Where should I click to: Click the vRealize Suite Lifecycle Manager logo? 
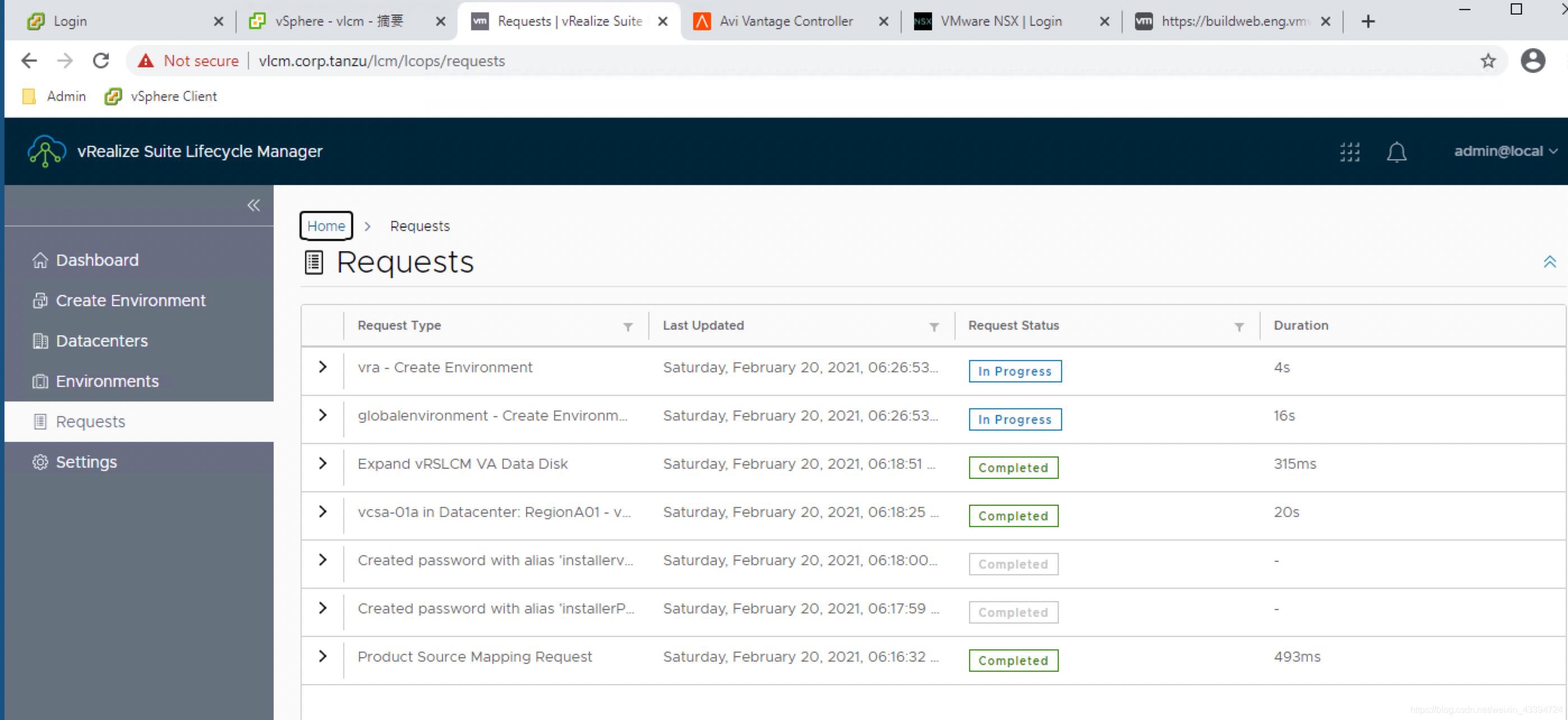(x=46, y=151)
